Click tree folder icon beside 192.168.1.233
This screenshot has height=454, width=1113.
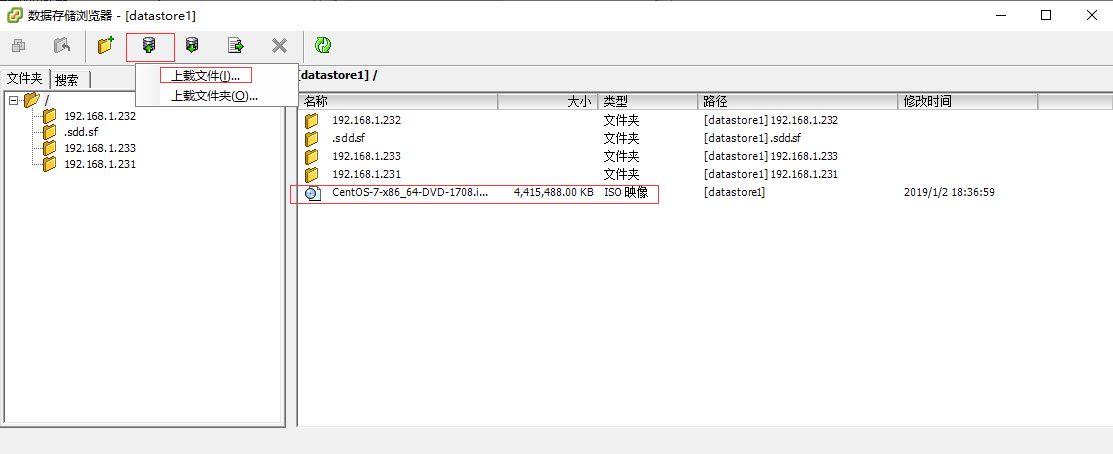(50, 148)
